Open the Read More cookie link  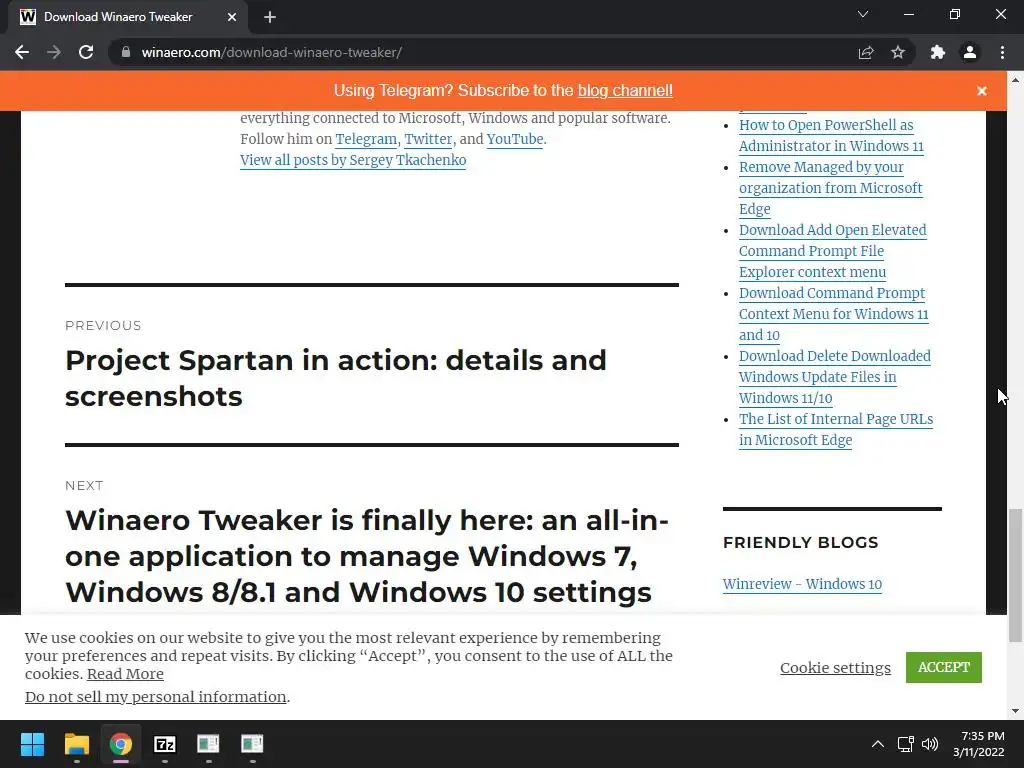coord(125,674)
